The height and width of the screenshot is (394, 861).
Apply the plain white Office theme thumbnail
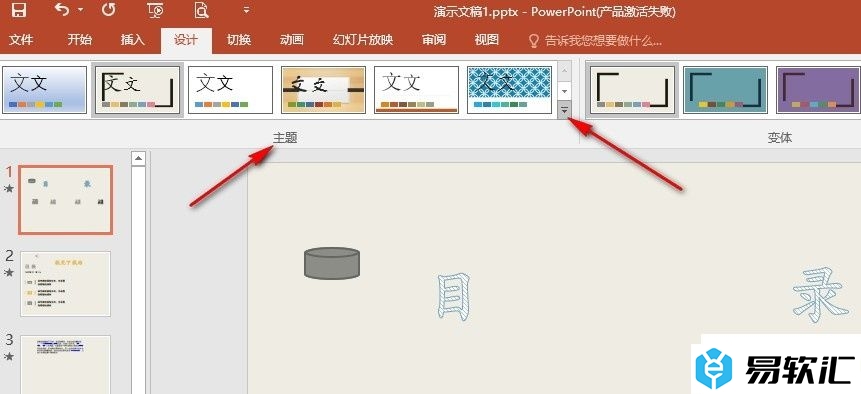tap(231, 90)
